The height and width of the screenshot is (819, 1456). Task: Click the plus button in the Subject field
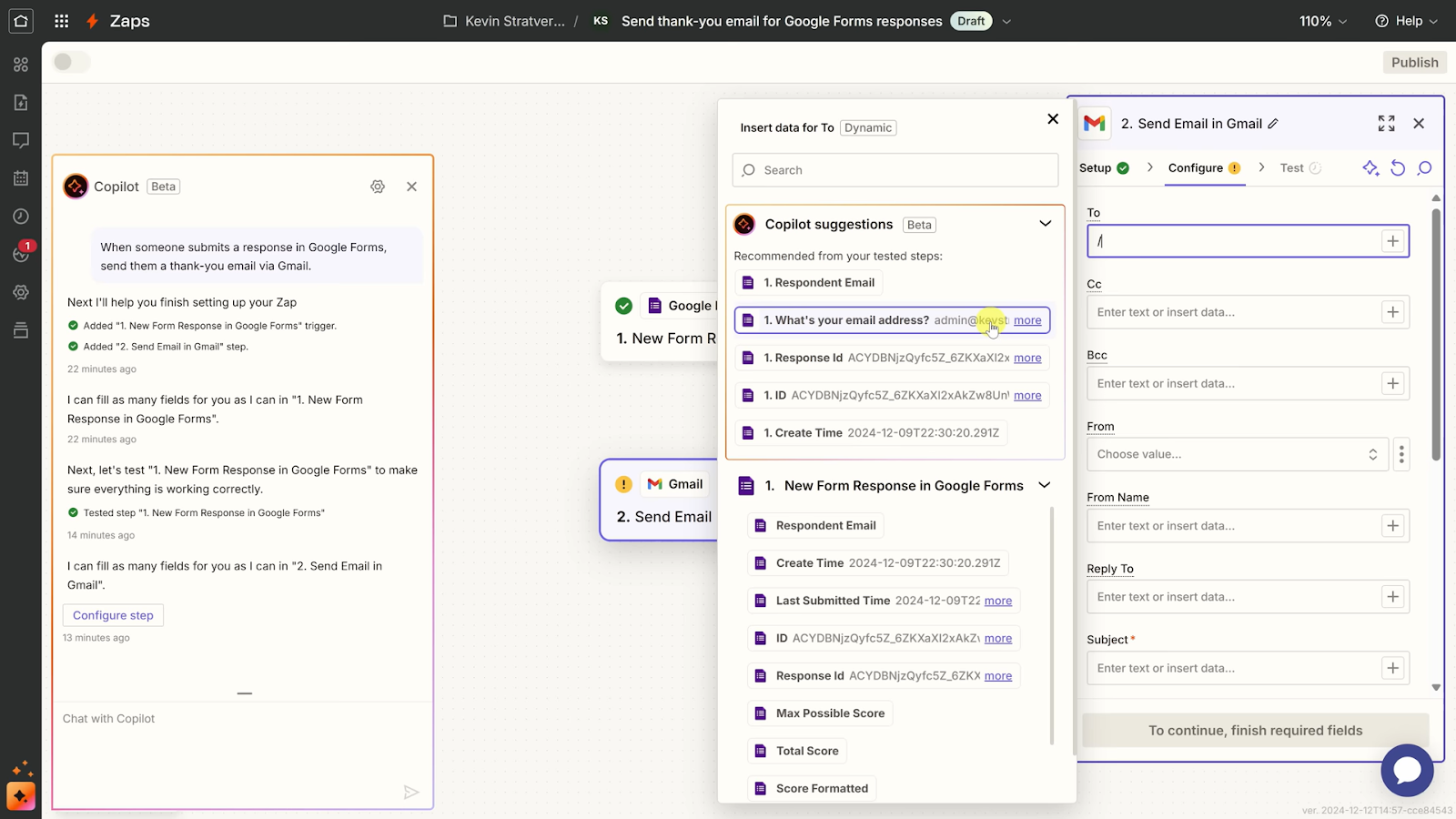click(x=1392, y=668)
